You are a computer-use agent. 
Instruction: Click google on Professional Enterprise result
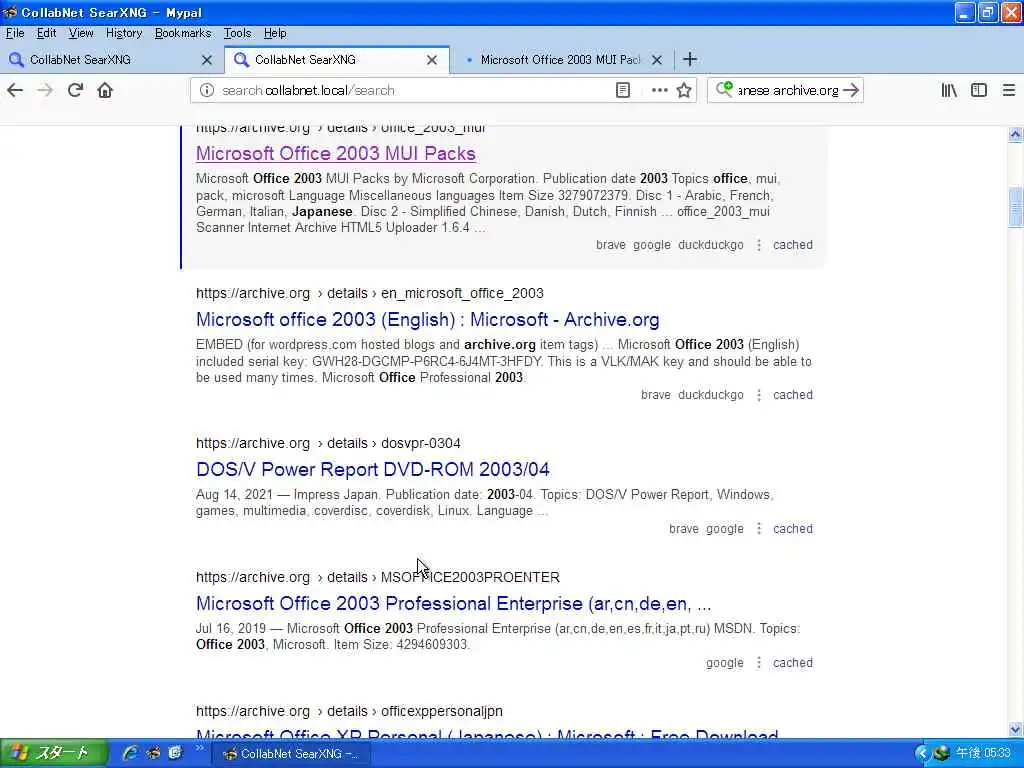click(725, 663)
